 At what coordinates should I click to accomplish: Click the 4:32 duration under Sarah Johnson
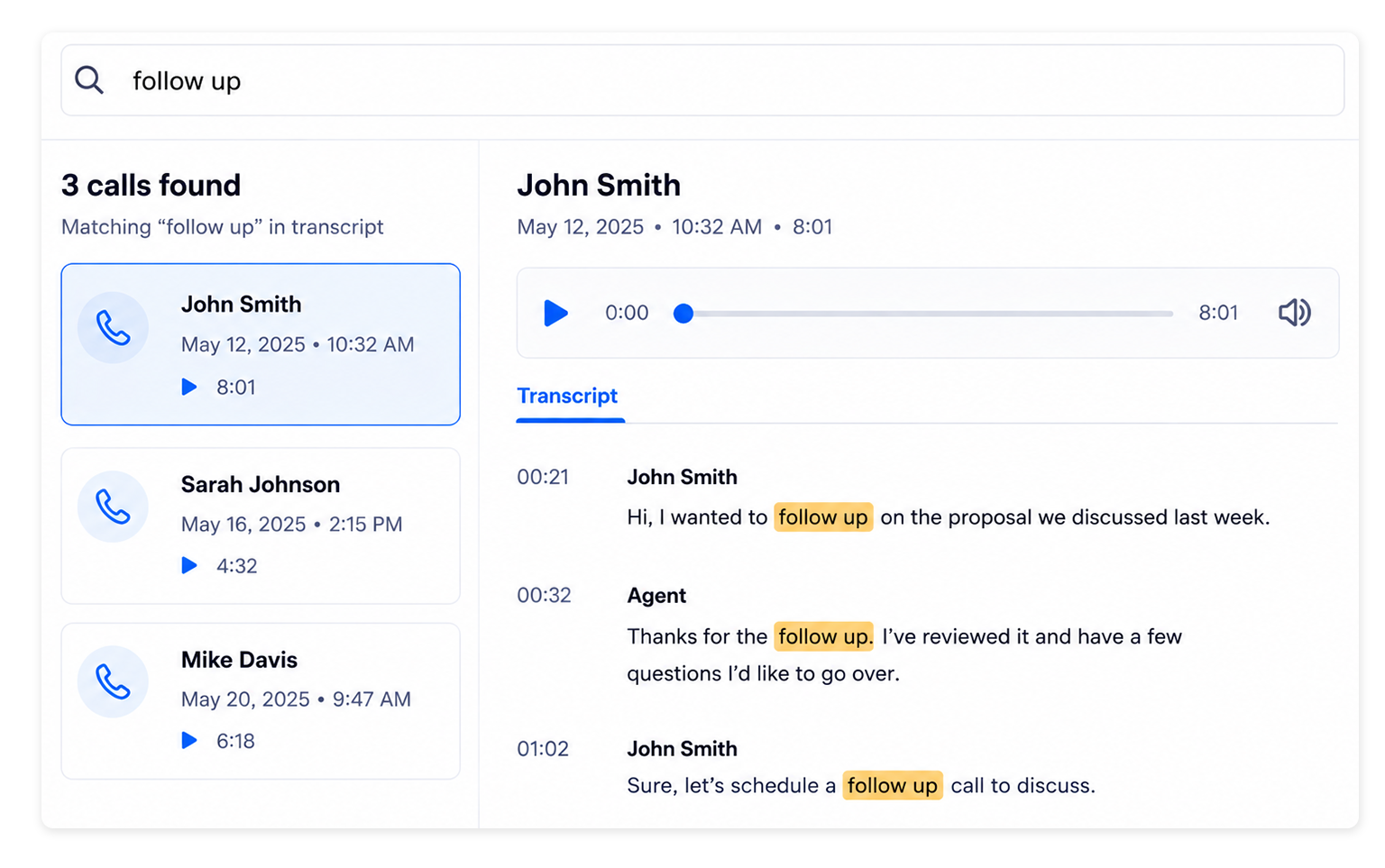pos(237,566)
